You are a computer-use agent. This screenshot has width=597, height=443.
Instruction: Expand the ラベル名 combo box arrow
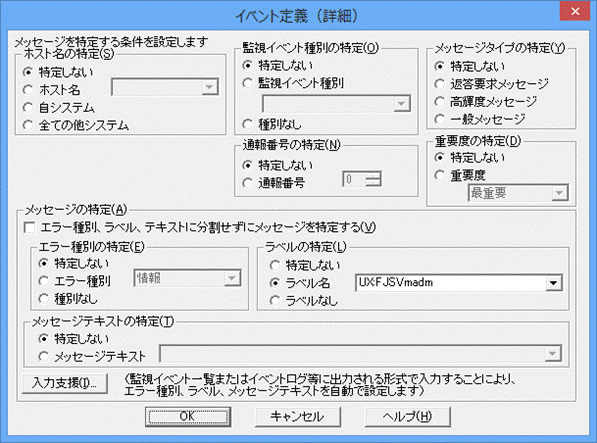[x=554, y=283]
